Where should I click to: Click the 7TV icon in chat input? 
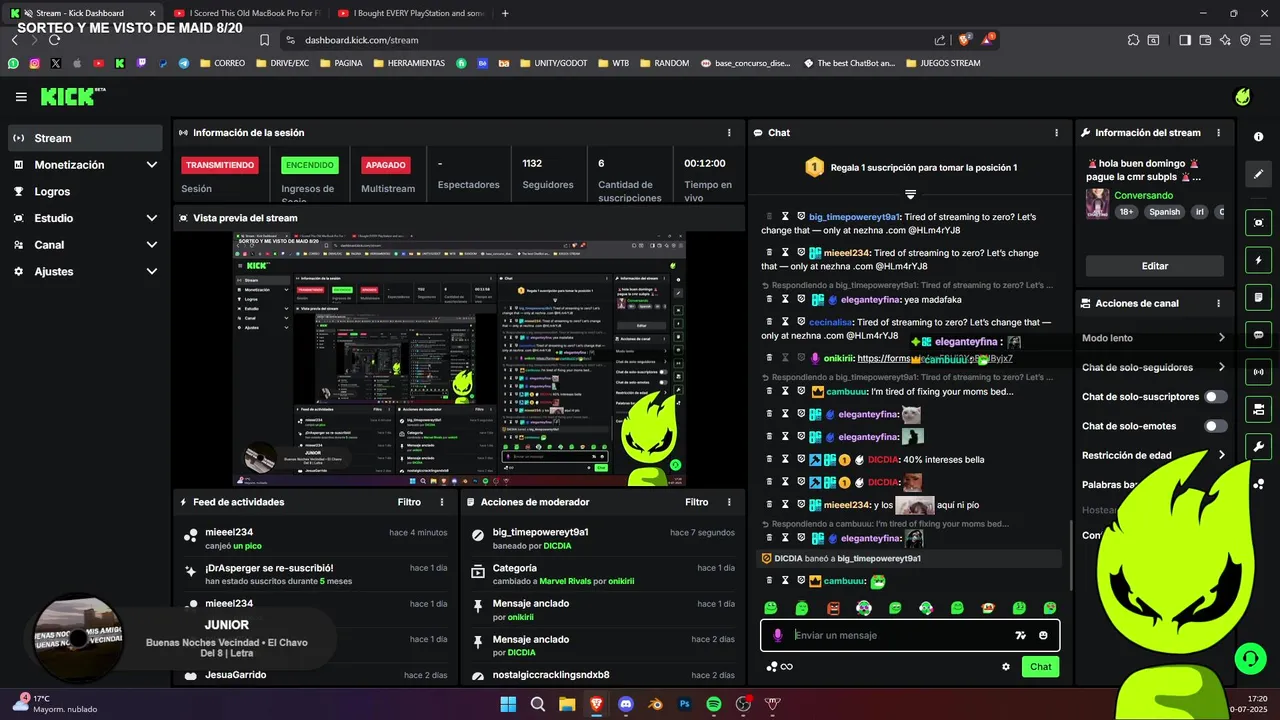click(1020, 635)
